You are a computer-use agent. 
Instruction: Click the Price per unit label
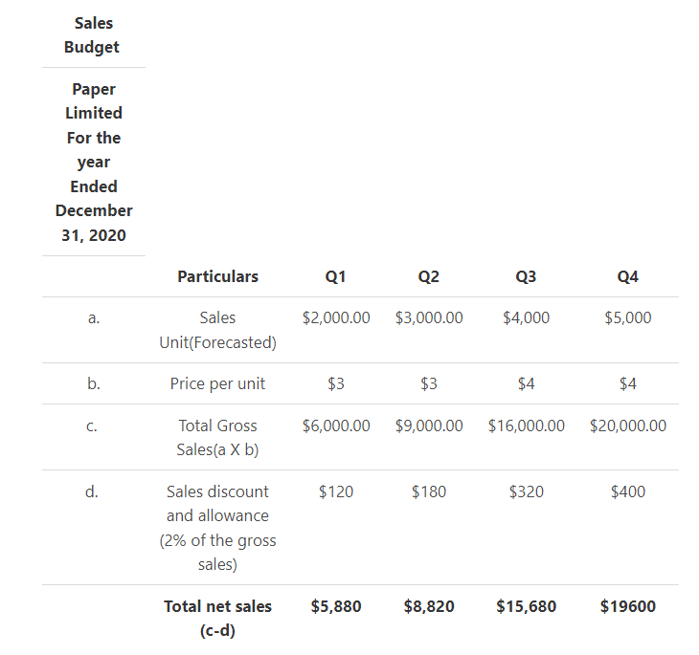[217, 384]
